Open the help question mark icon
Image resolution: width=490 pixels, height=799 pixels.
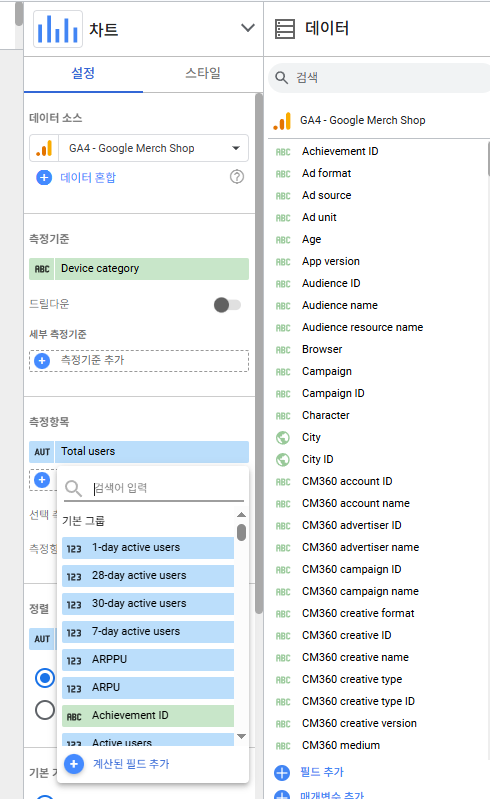point(237,177)
